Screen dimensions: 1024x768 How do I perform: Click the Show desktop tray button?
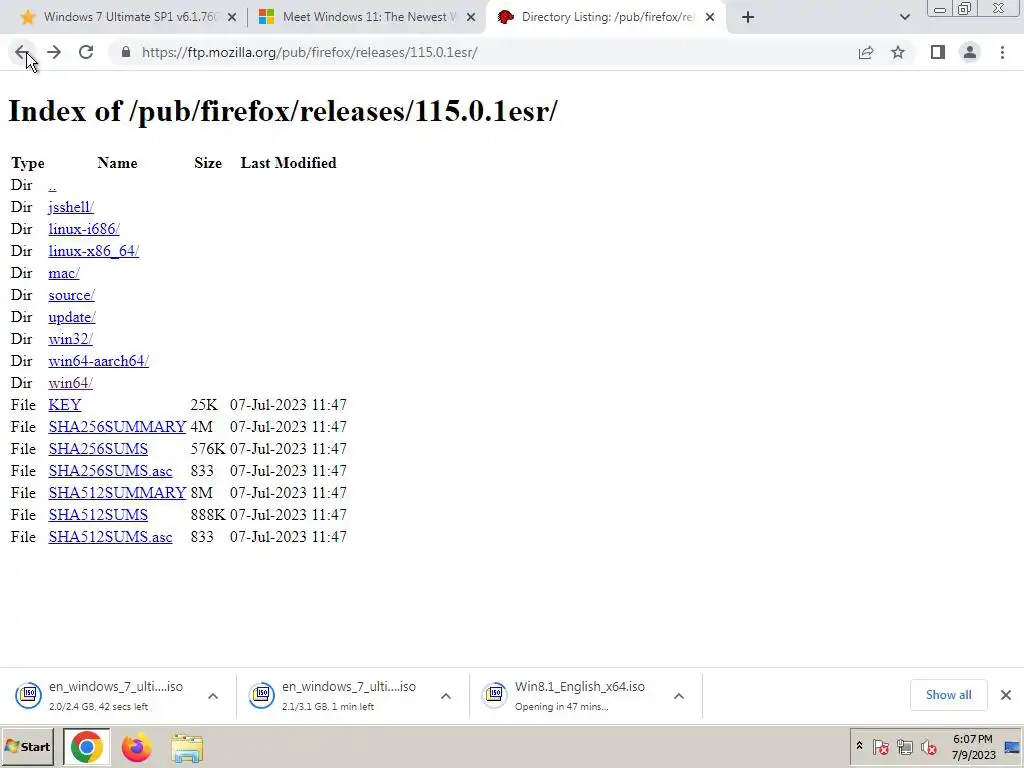point(1012,747)
